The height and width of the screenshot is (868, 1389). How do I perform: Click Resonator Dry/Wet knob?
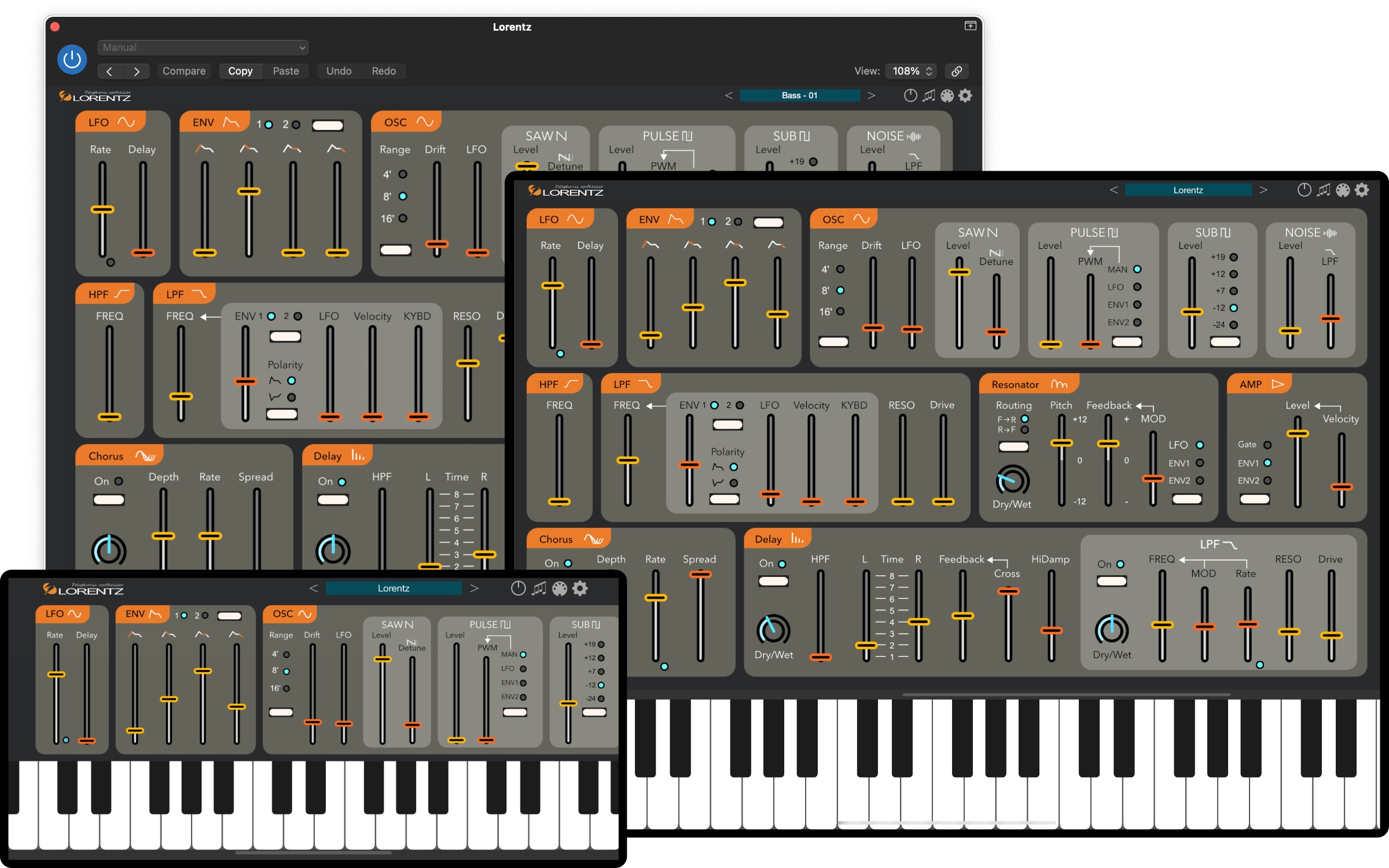click(1012, 481)
